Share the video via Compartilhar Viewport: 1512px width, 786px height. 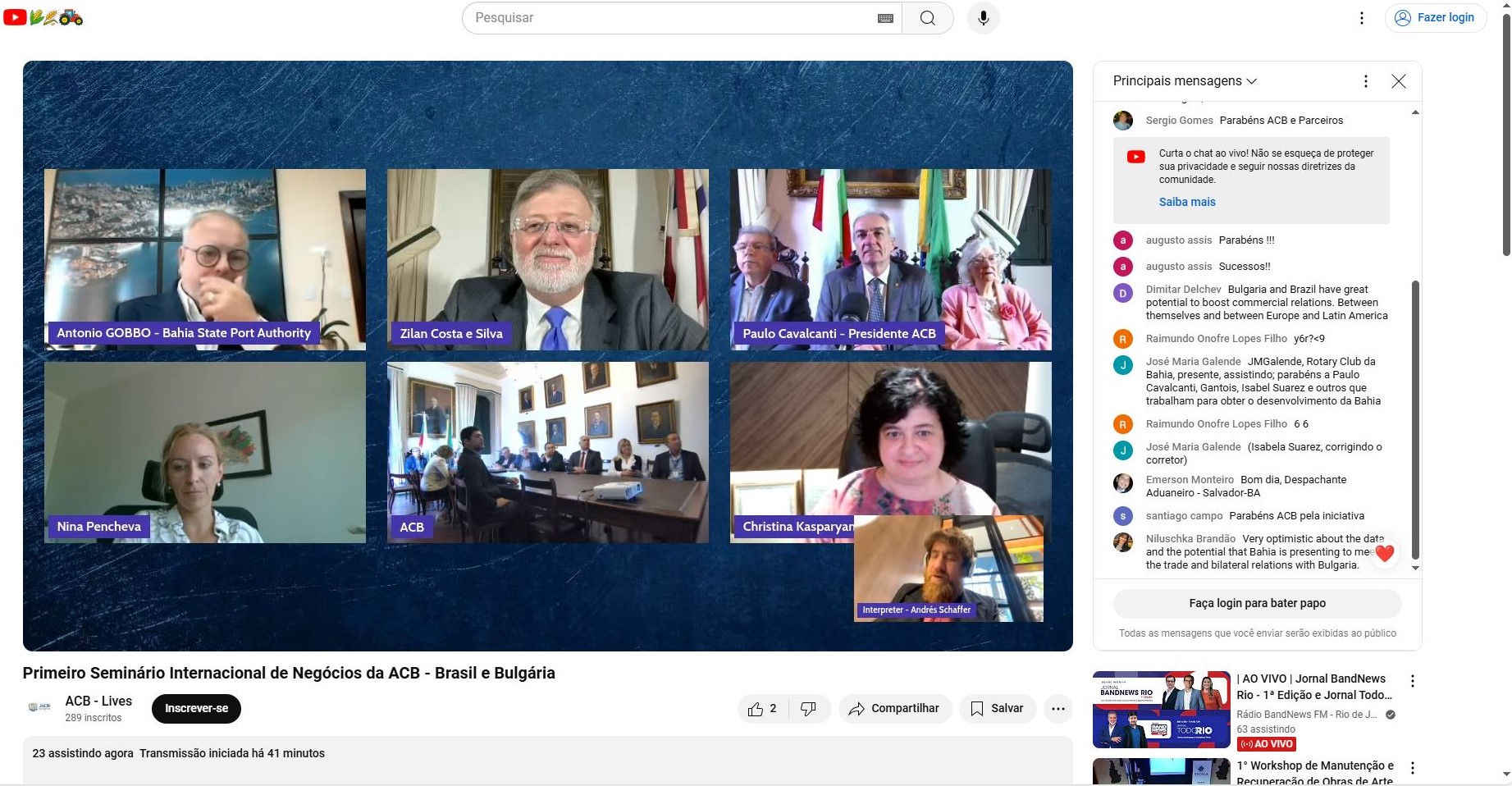point(894,709)
